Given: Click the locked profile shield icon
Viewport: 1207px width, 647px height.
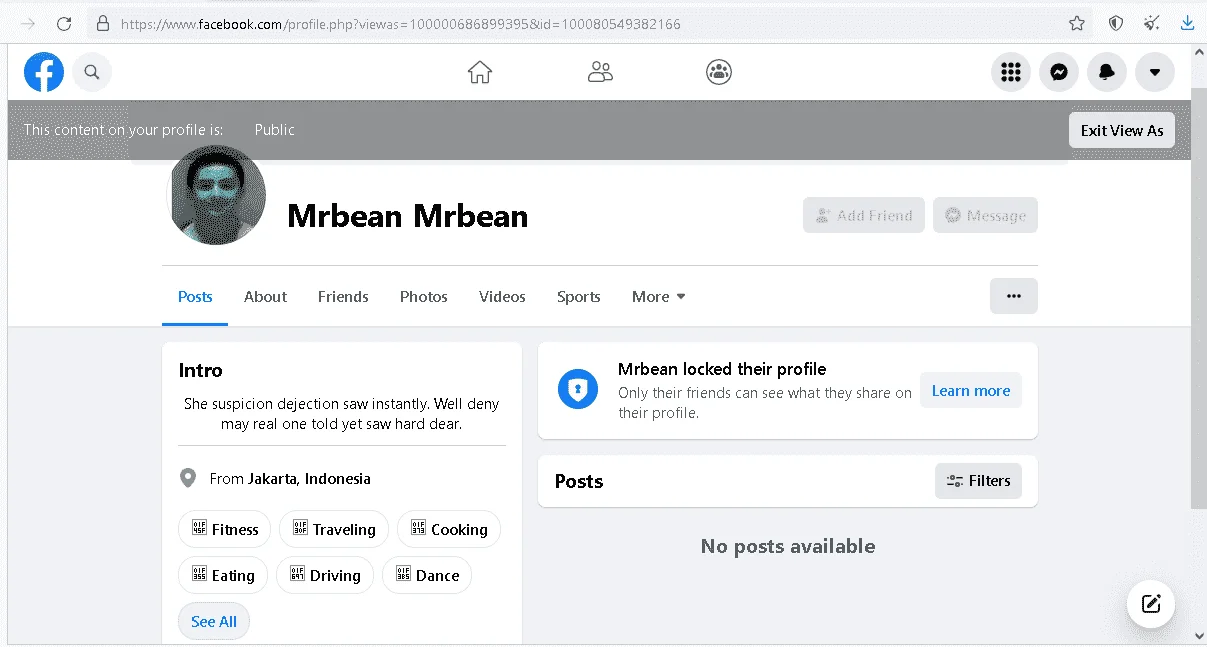Looking at the screenshot, I should [x=578, y=390].
